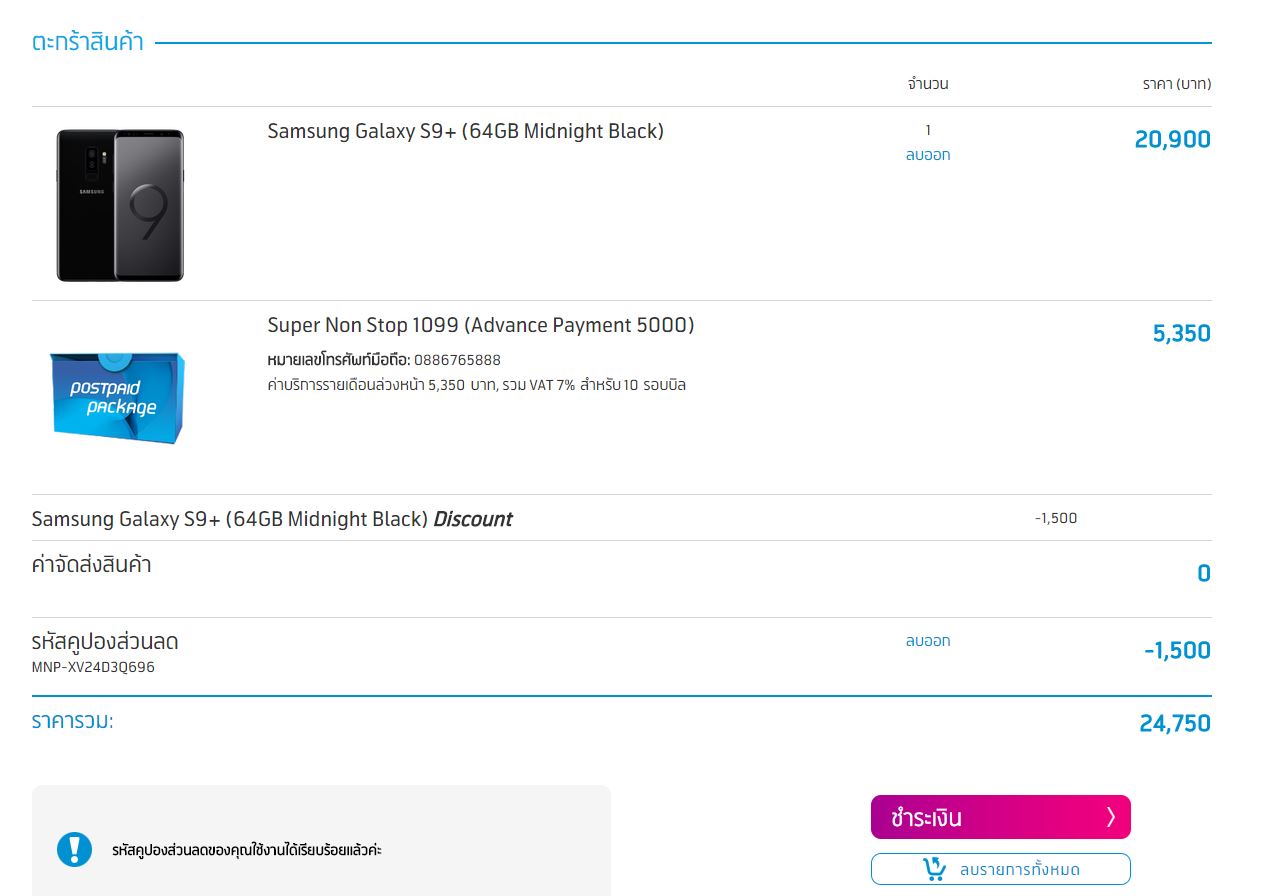Click ลบรายการทั้งหมด clear cart button
The width and height of the screenshot is (1265, 896).
point(1000,869)
